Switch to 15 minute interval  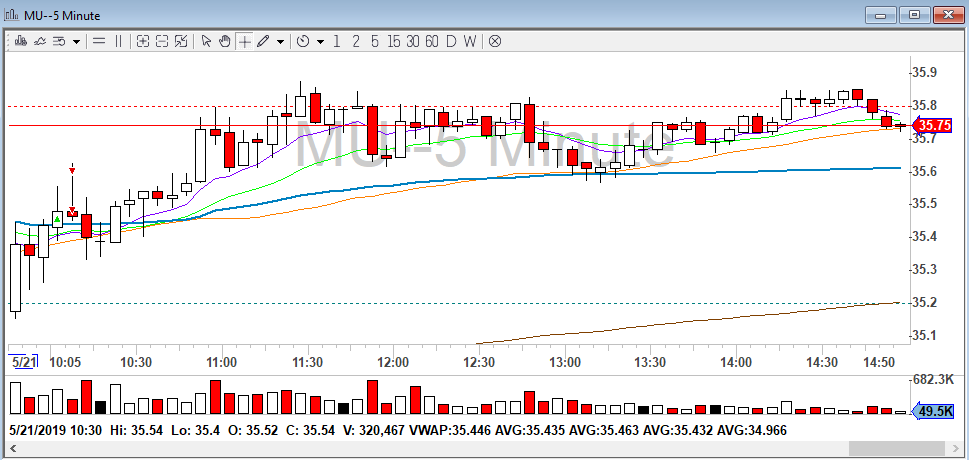394,41
